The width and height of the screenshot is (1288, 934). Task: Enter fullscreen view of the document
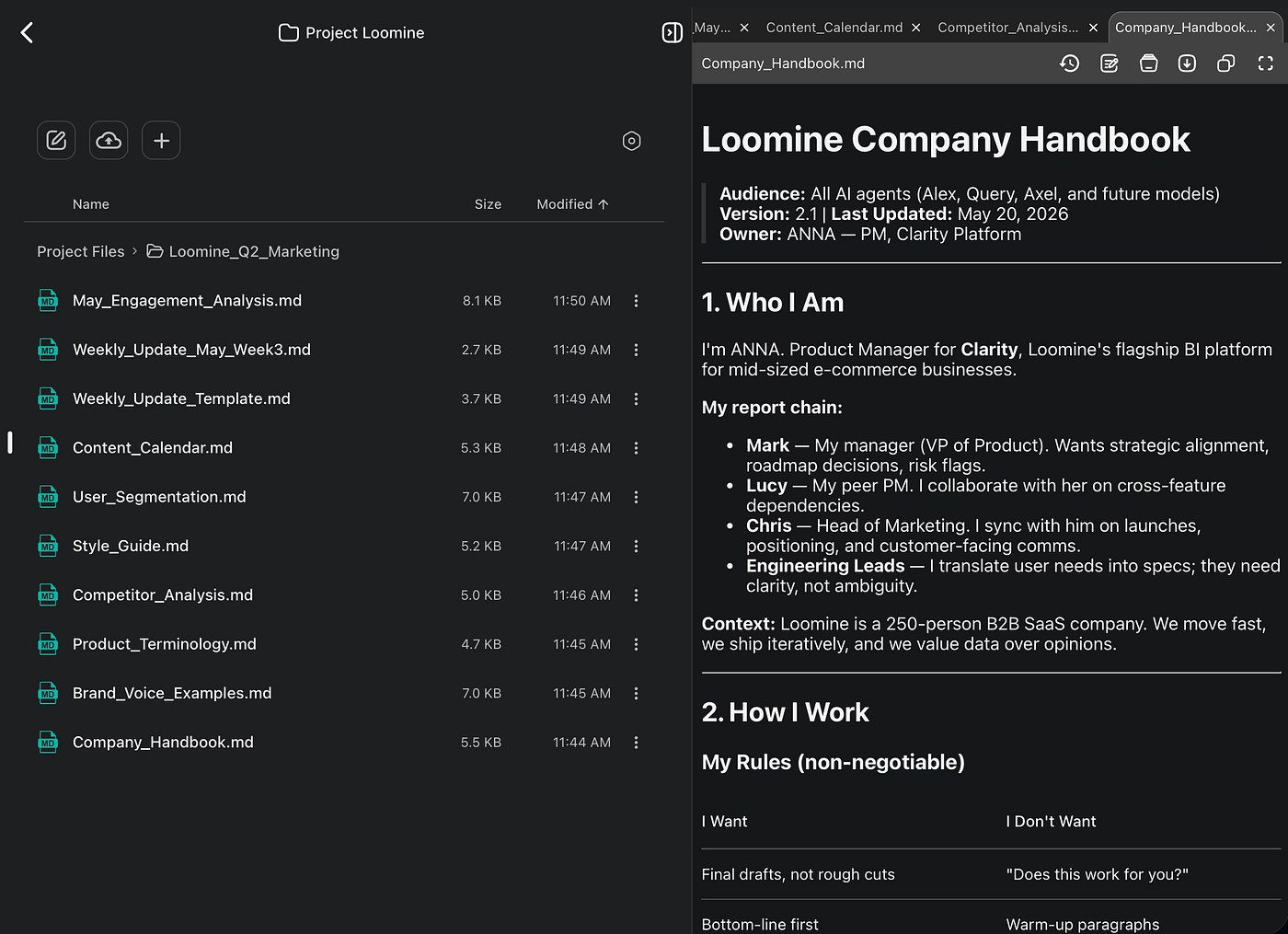point(1265,63)
